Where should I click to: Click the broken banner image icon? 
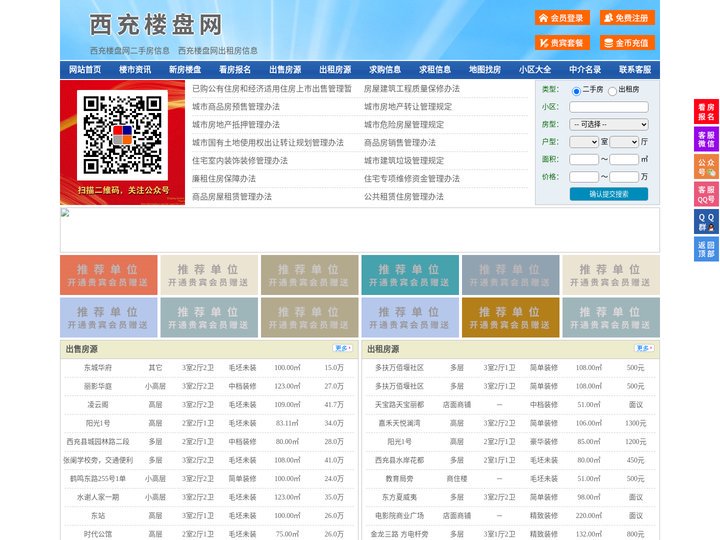[x=65, y=213]
